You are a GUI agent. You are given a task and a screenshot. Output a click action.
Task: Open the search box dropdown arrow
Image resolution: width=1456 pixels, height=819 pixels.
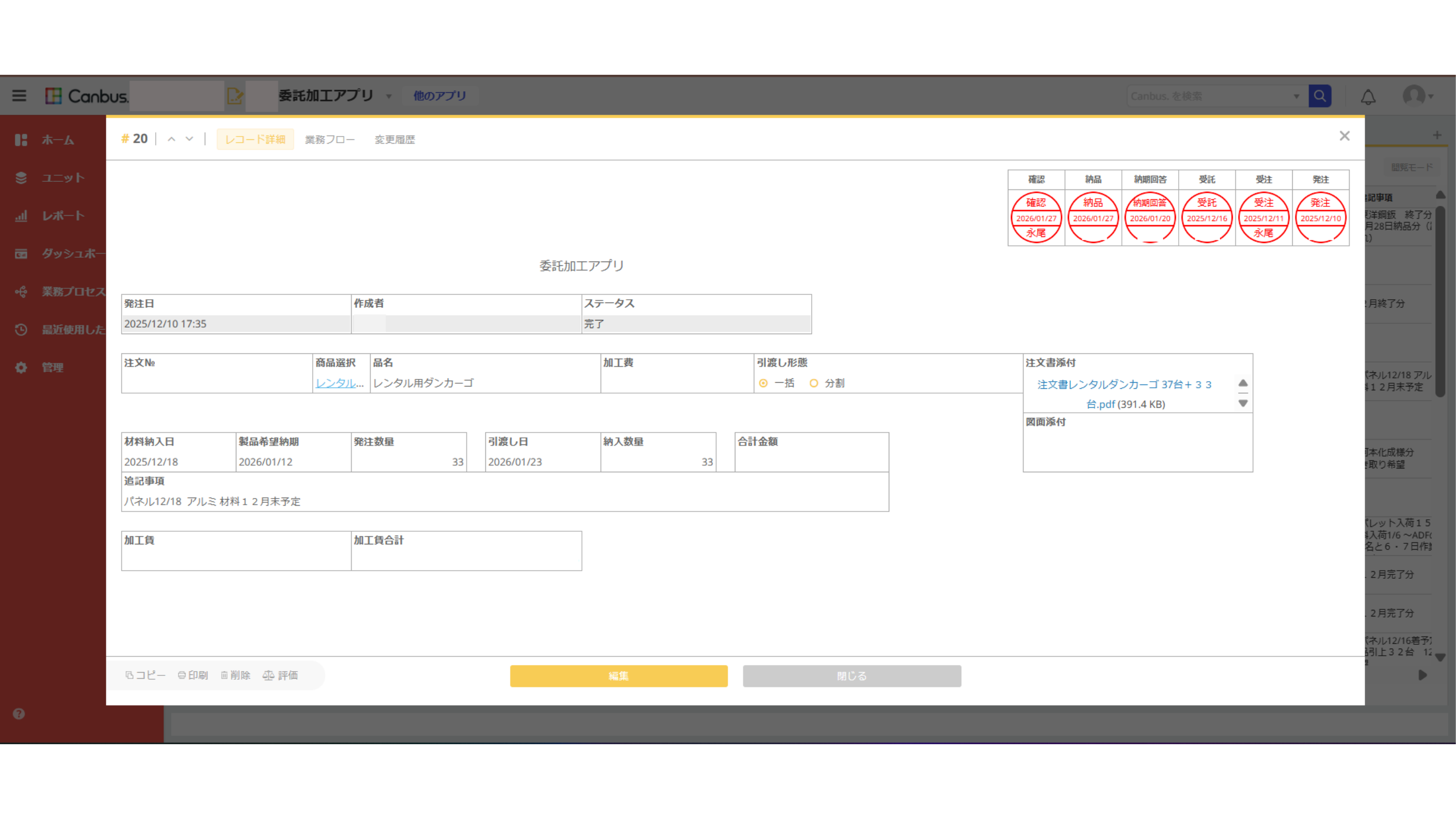tap(1297, 96)
